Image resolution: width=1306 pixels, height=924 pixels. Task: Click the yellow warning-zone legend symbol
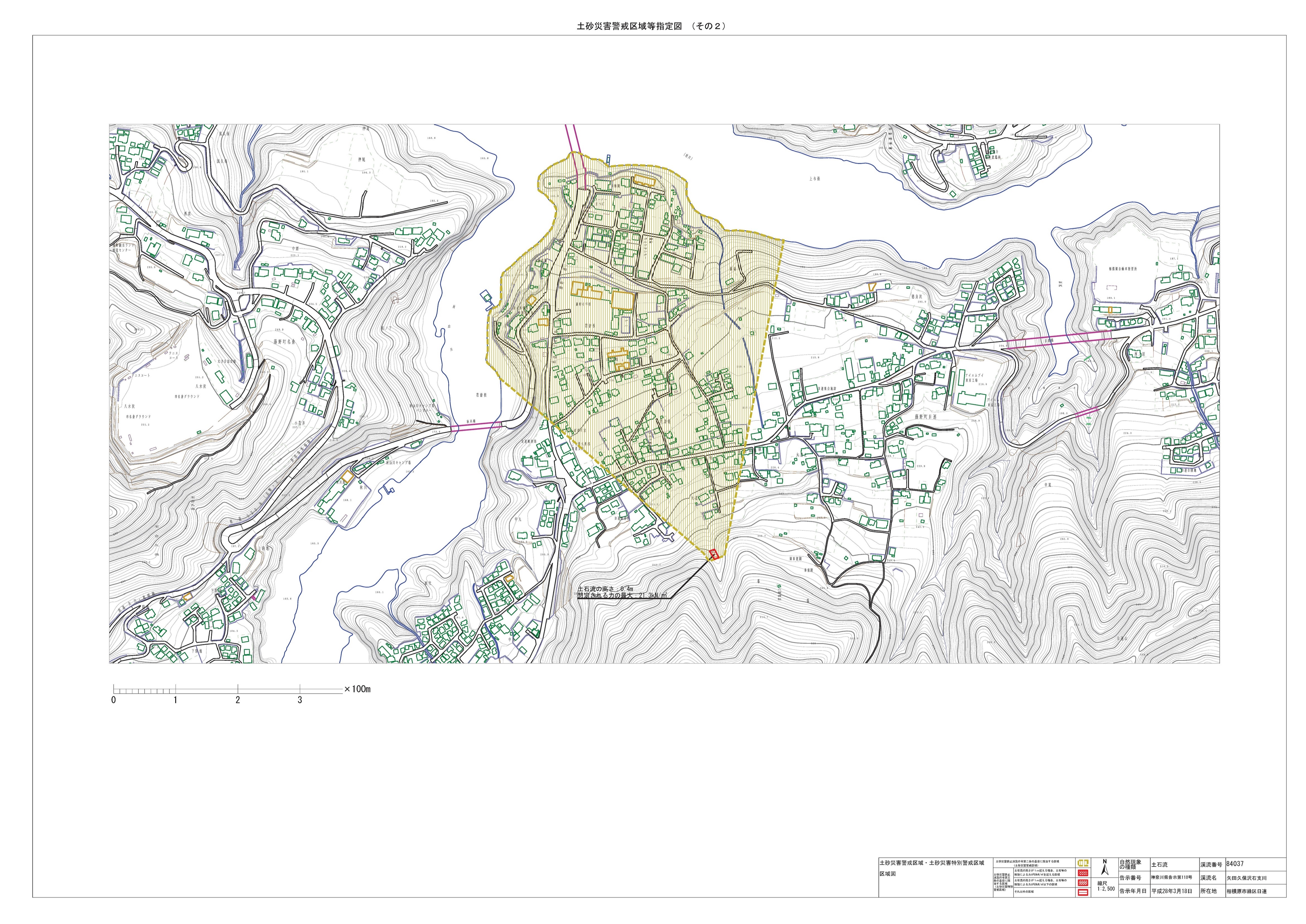1083,863
